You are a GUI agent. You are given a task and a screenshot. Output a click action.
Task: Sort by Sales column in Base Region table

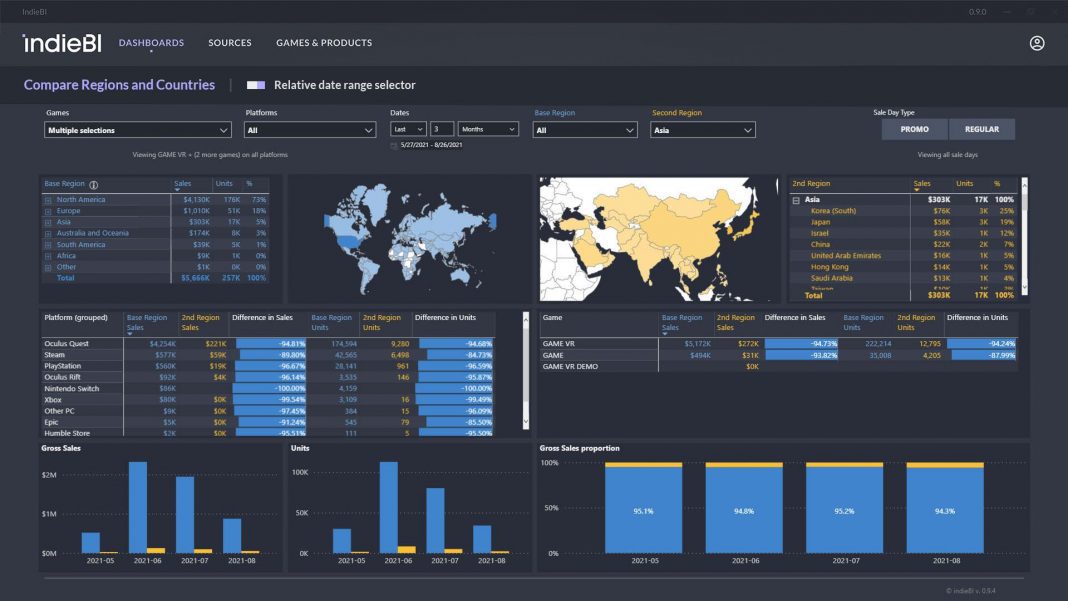point(182,184)
